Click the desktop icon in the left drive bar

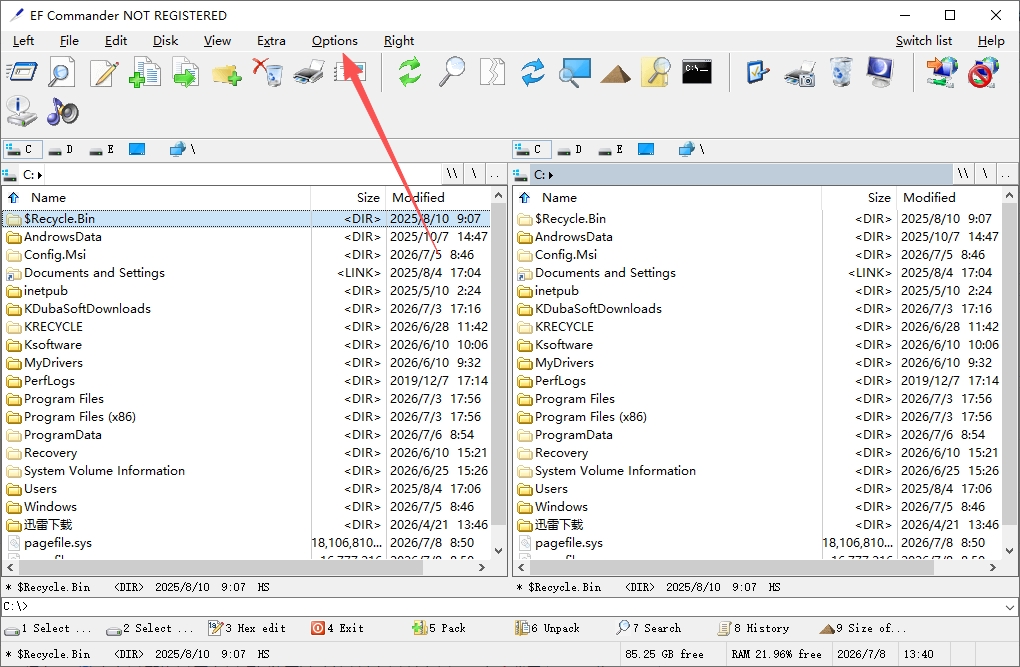point(137,150)
